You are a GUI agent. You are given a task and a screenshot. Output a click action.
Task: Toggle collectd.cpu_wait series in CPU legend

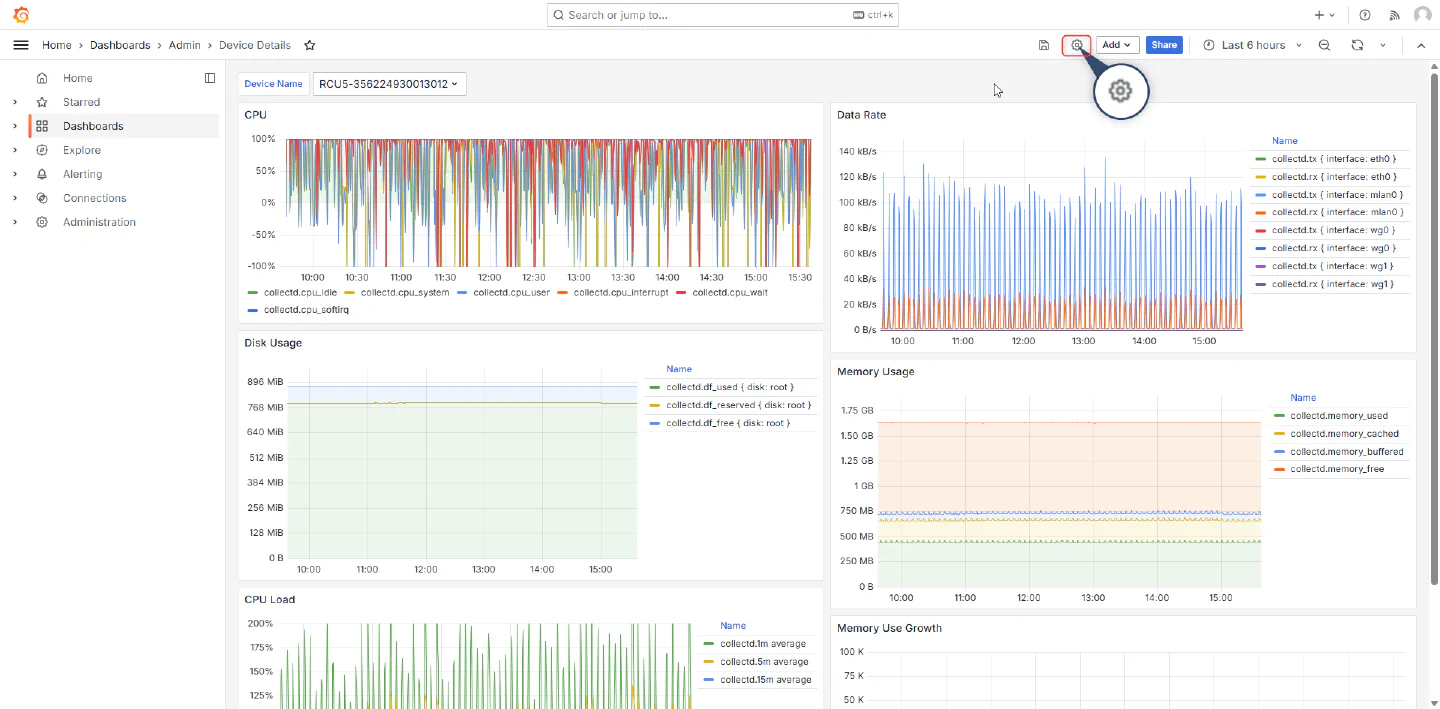(730, 292)
